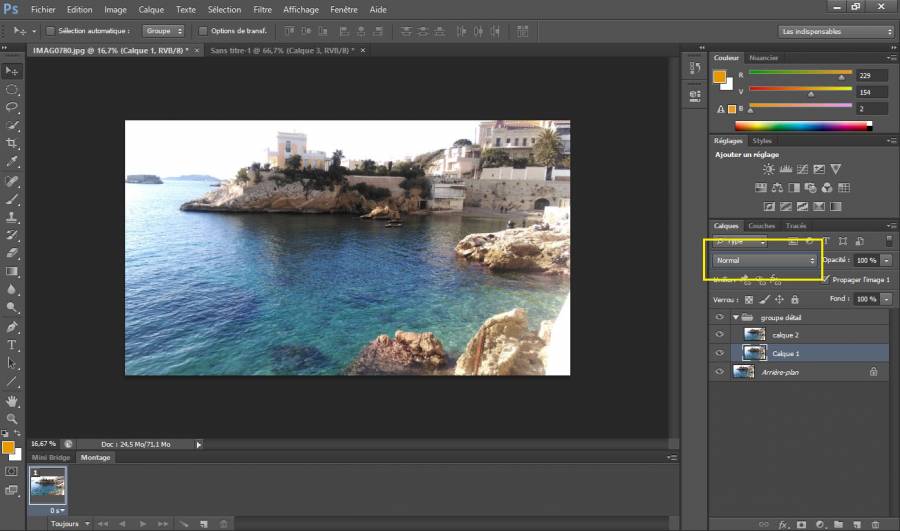Open the Normal blend mode dropdown

[x=765, y=260]
